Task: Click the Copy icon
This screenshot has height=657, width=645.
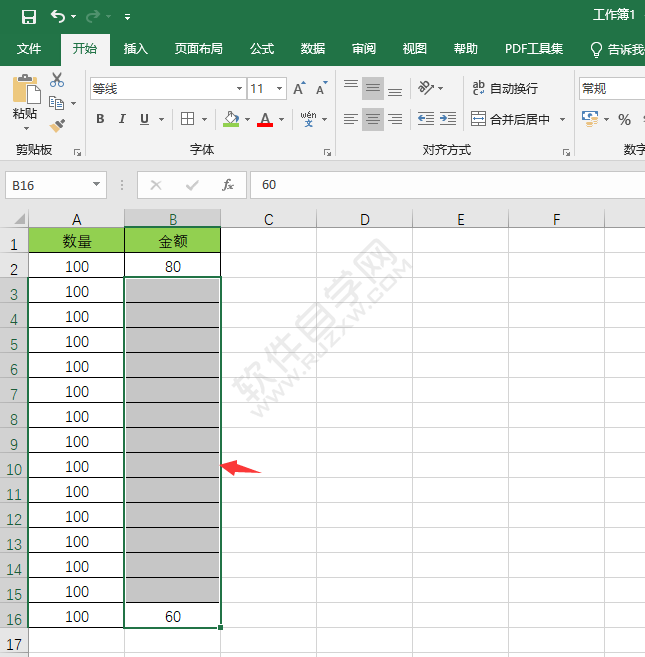Action: pos(57,103)
